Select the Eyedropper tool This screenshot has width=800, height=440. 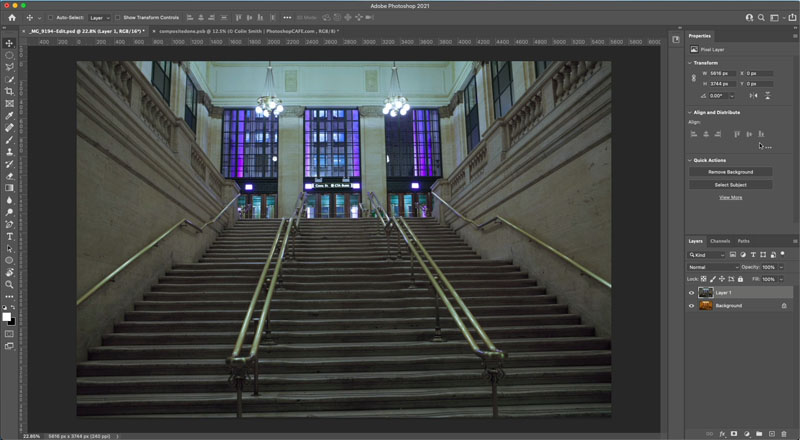pyautogui.click(x=9, y=116)
